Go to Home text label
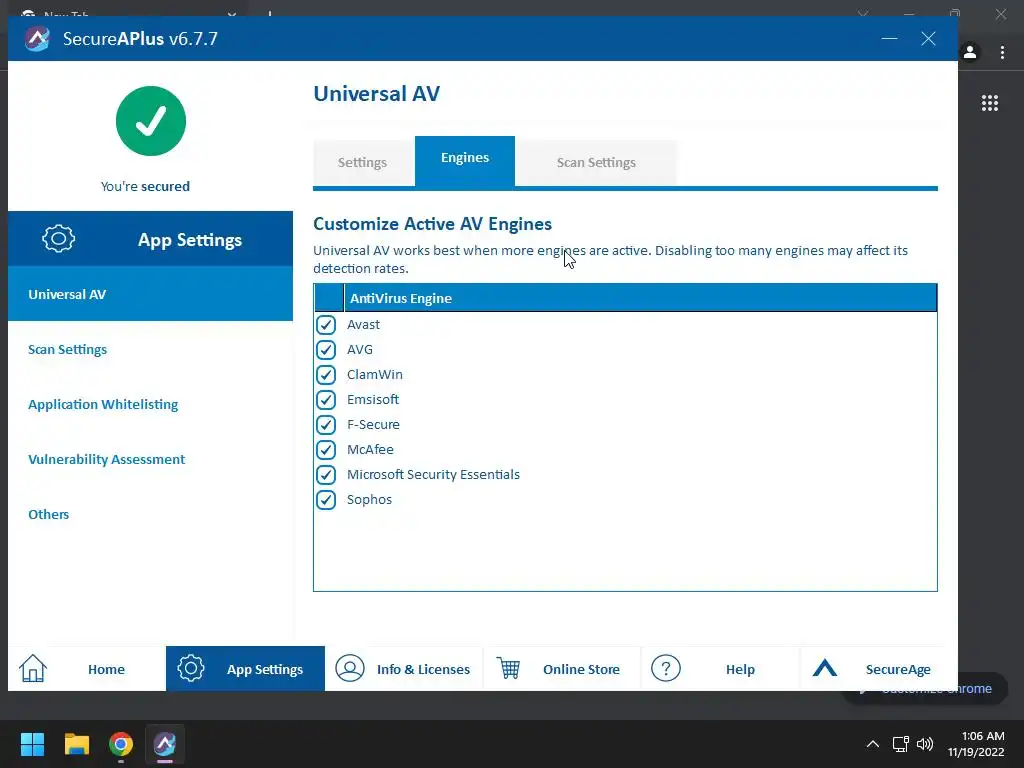 point(106,669)
